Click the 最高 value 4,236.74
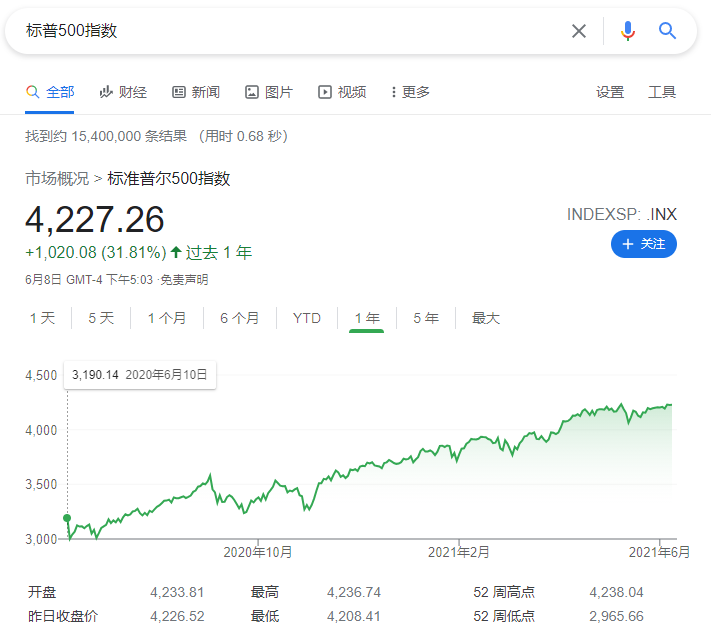The height and width of the screenshot is (639, 711). (354, 592)
